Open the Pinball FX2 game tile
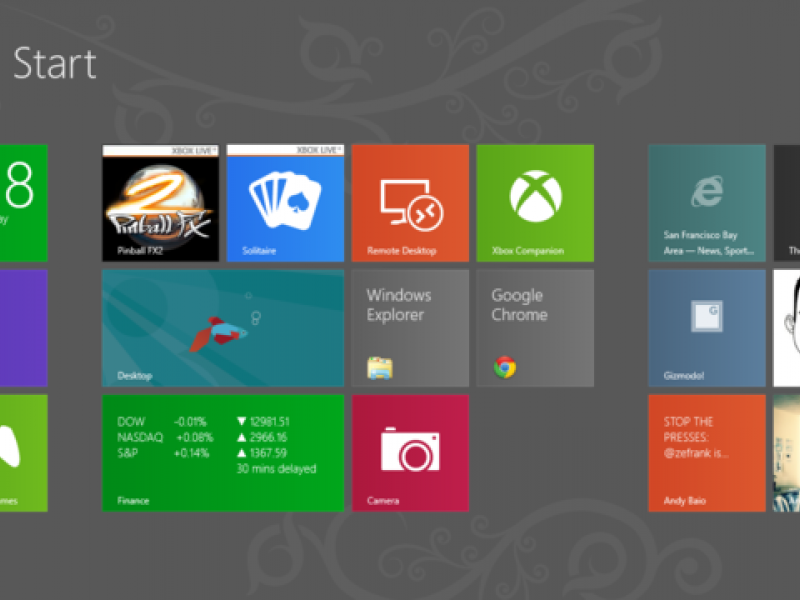Screen dimensions: 800x600 tap(161, 203)
